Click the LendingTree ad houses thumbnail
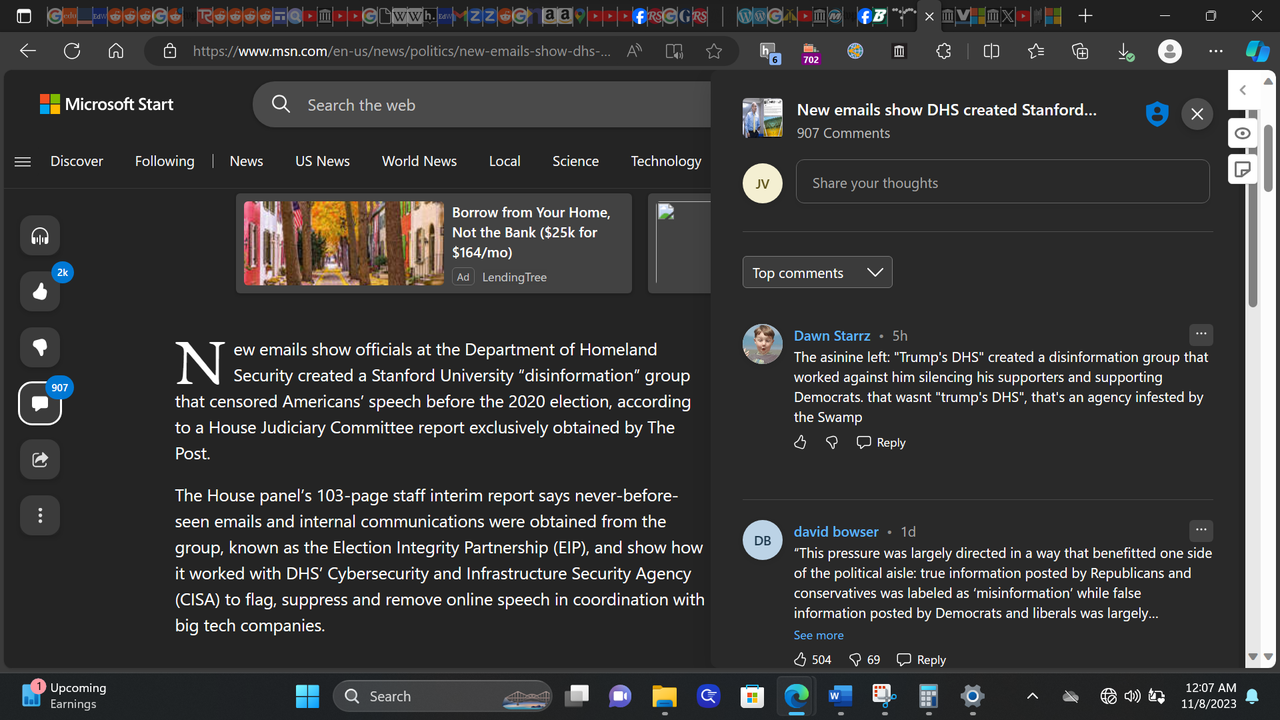Image resolution: width=1280 pixels, height=720 pixels. pos(344,243)
